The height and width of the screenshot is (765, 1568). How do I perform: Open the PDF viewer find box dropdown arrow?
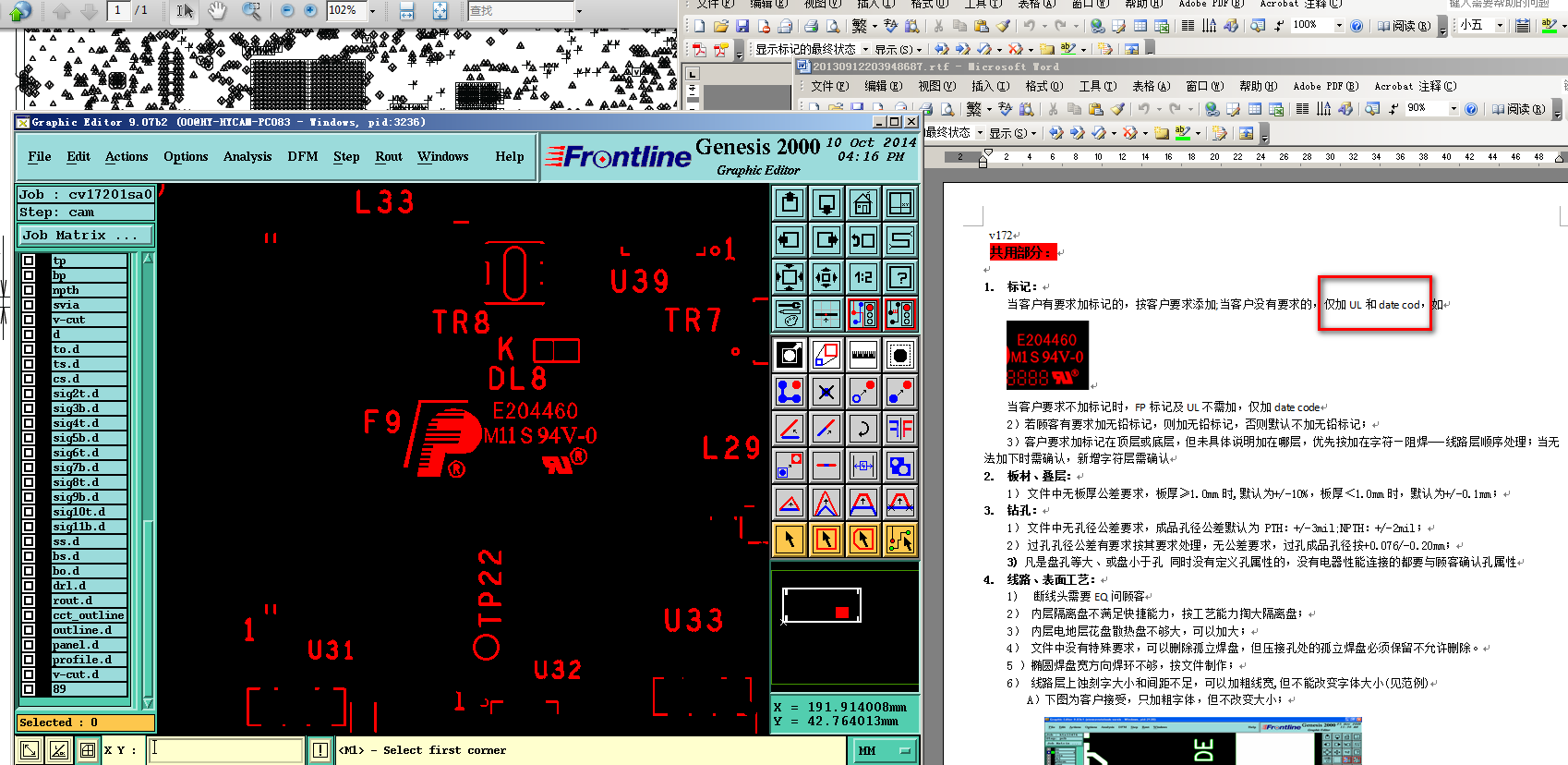point(579,11)
